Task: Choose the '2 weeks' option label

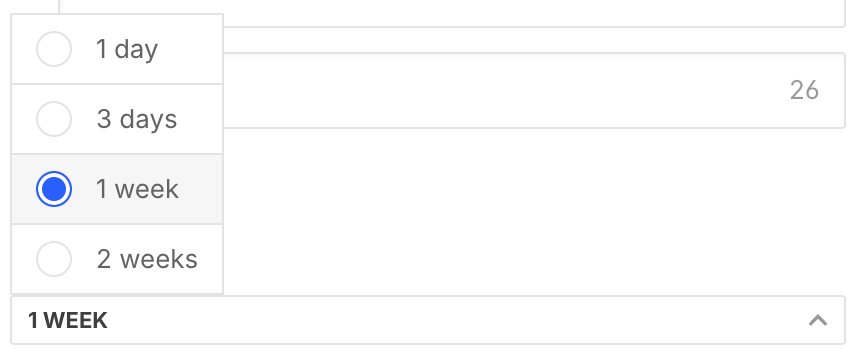Action: (x=147, y=259)
